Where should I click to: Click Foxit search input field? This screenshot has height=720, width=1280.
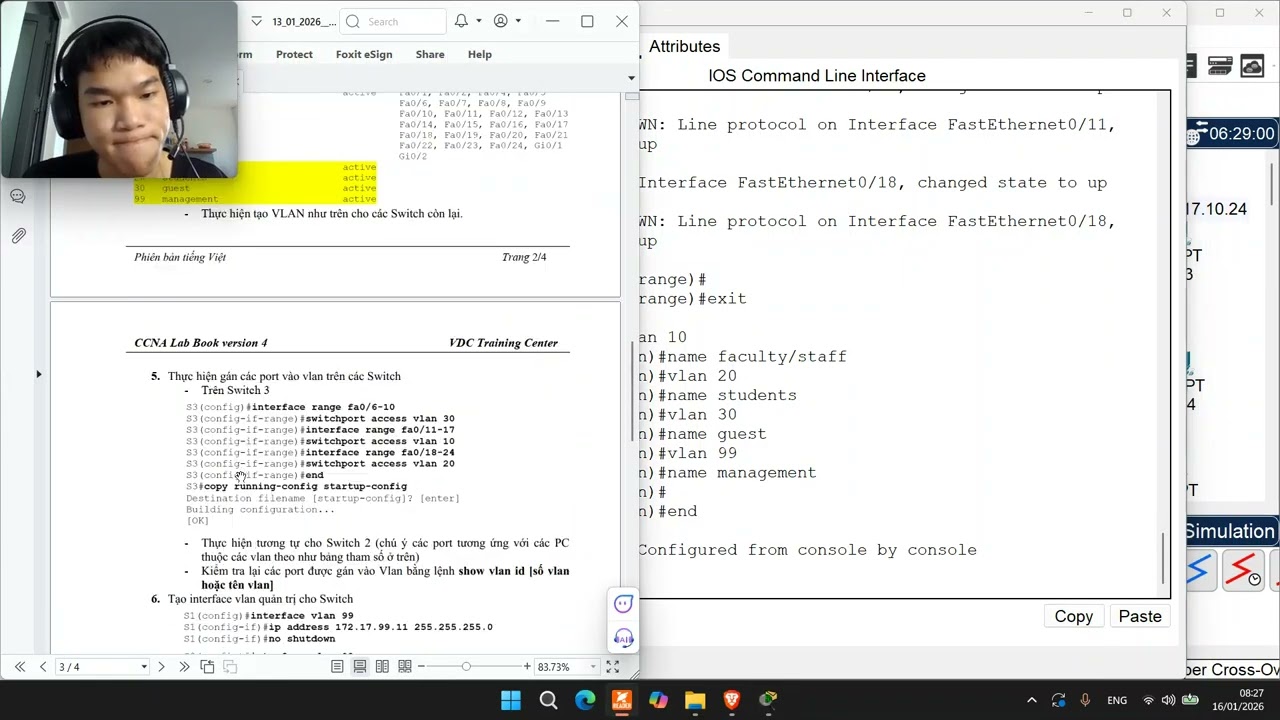pyautogui.click(x=393, y=21)
